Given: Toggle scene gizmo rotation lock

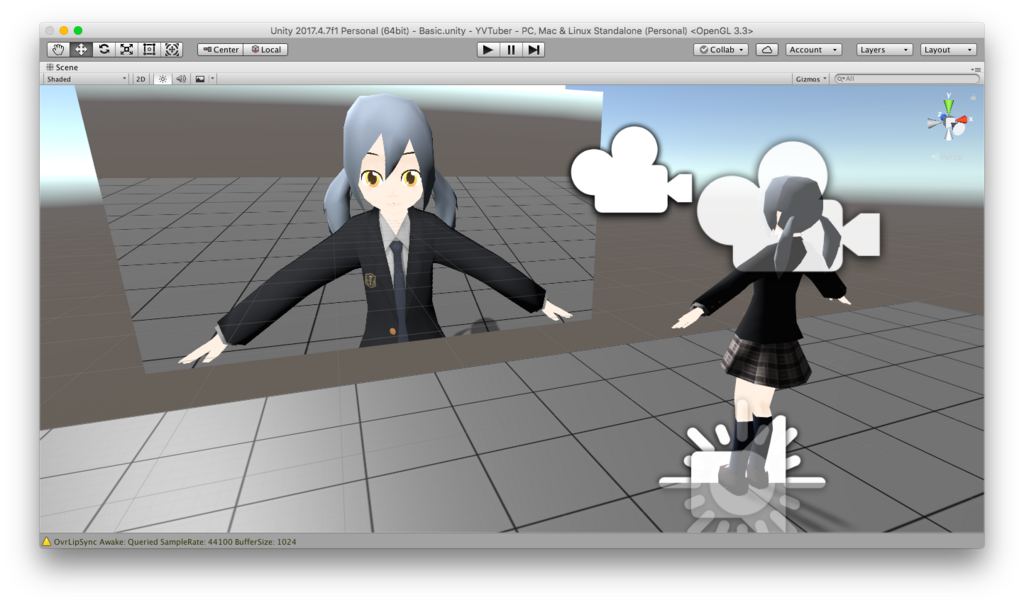Looking at the screenshot, I should (x=973, y=97).
